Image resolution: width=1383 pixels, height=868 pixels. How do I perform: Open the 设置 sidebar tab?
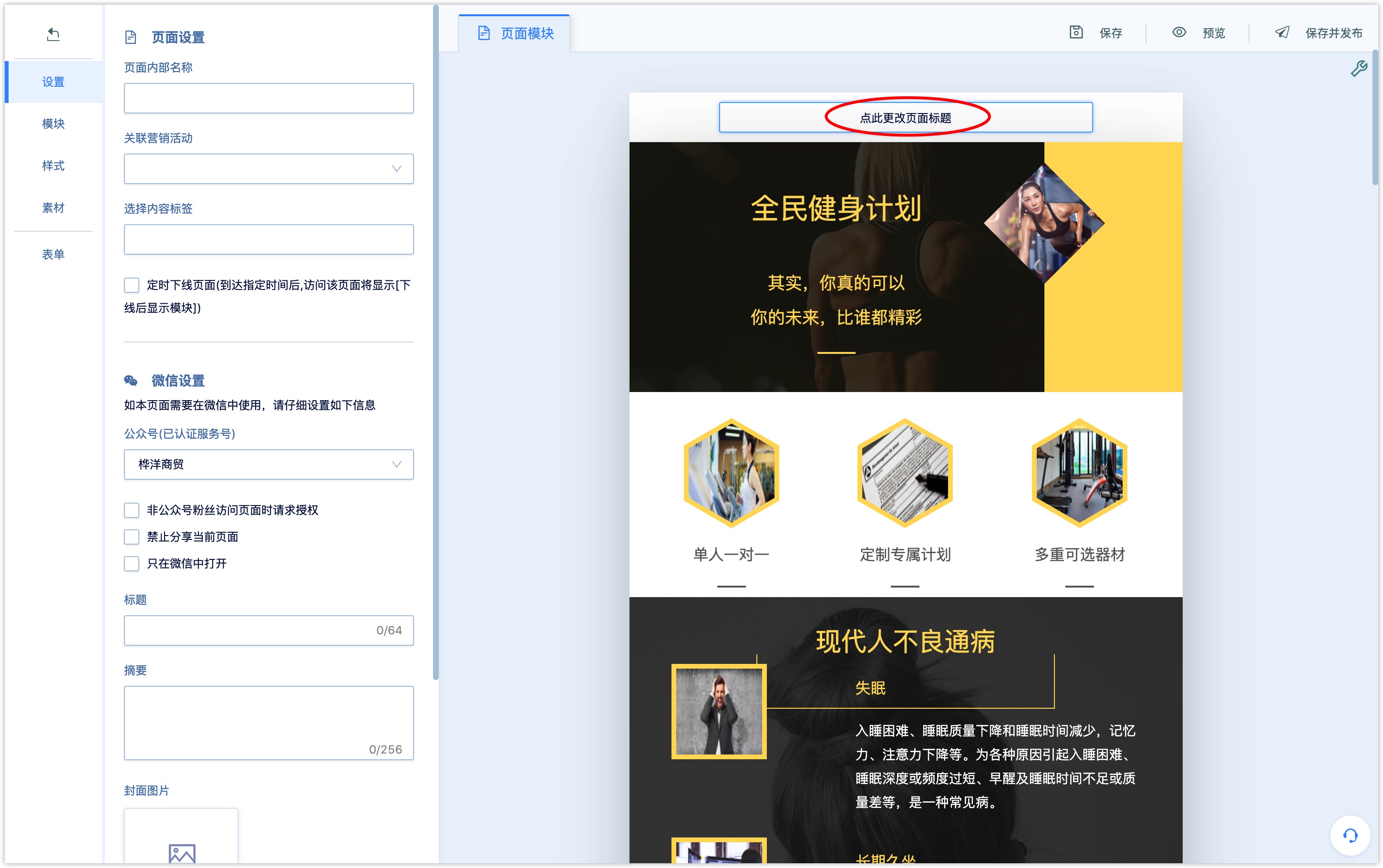[53, 82]
